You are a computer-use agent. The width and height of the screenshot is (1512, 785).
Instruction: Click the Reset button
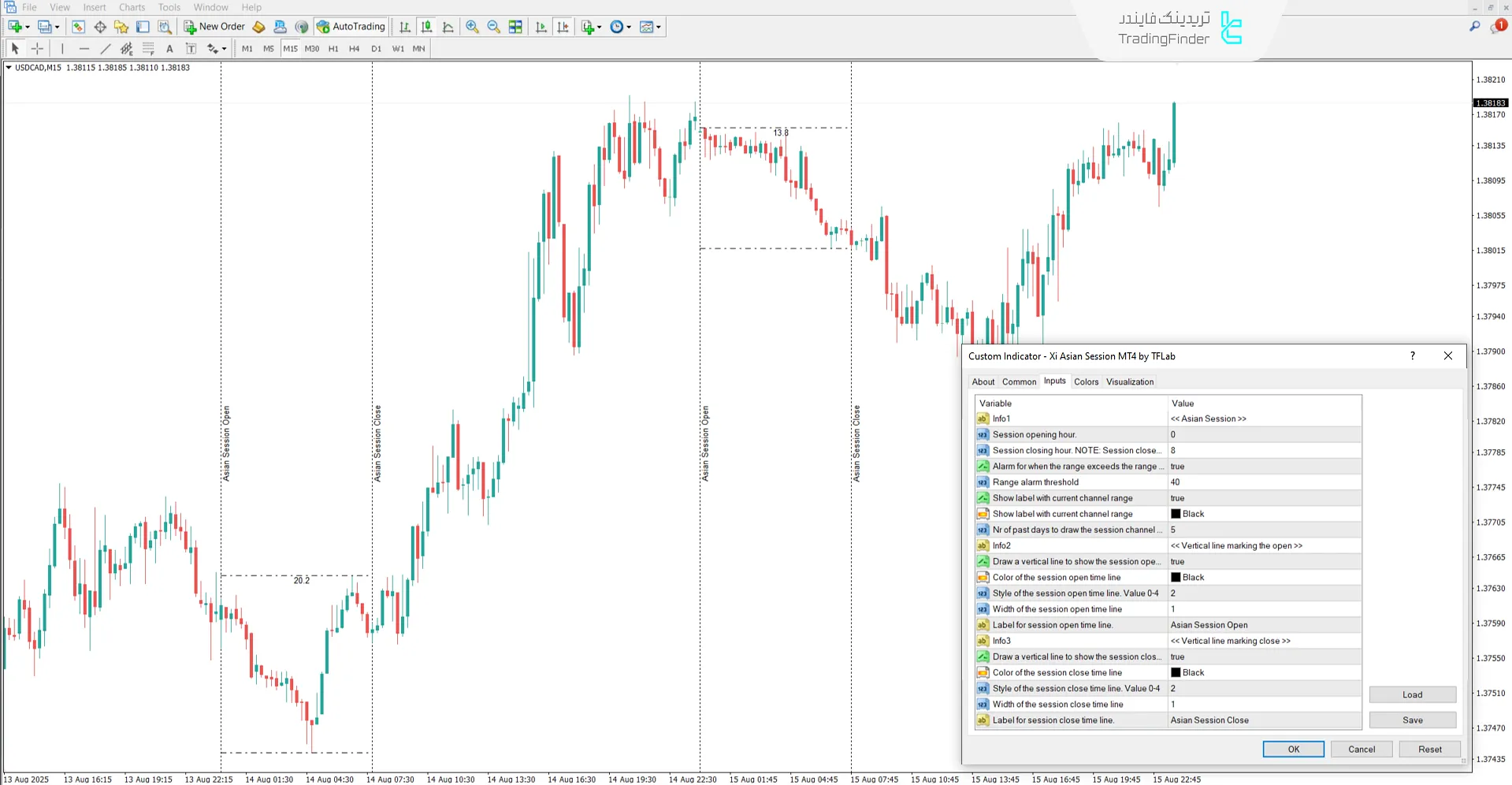click(x=1429, y=750)
